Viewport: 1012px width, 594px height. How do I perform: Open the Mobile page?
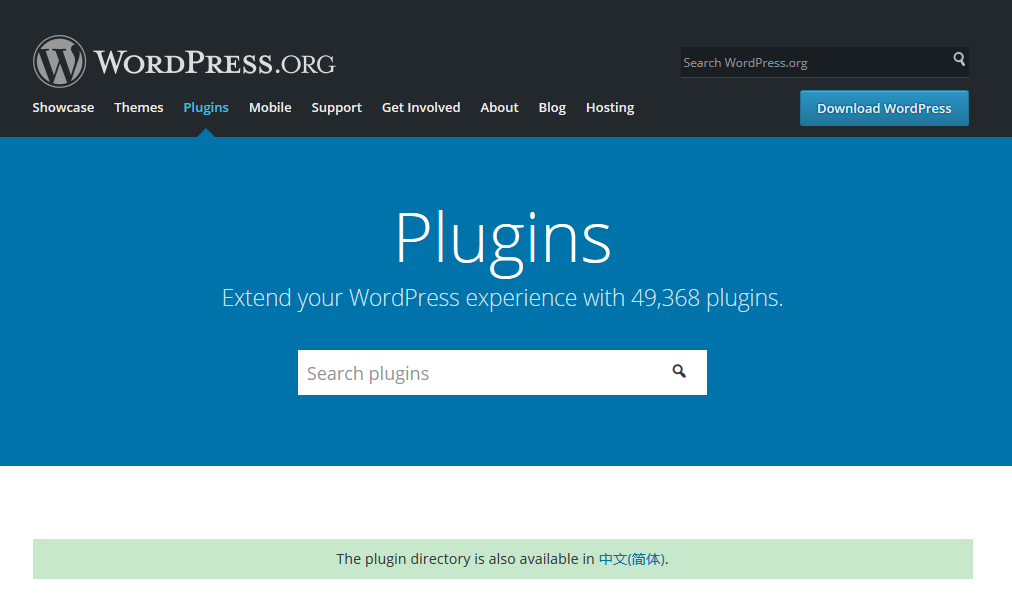click(270, 108)
